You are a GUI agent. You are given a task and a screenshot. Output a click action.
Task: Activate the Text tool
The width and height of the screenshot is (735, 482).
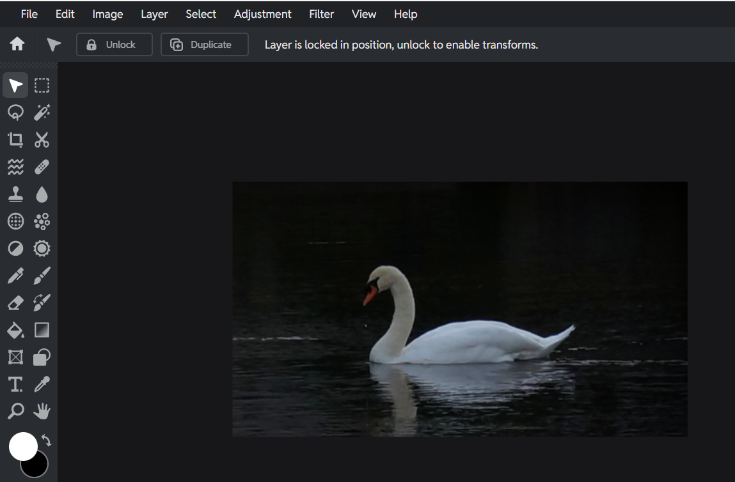(x=16, y=384)
